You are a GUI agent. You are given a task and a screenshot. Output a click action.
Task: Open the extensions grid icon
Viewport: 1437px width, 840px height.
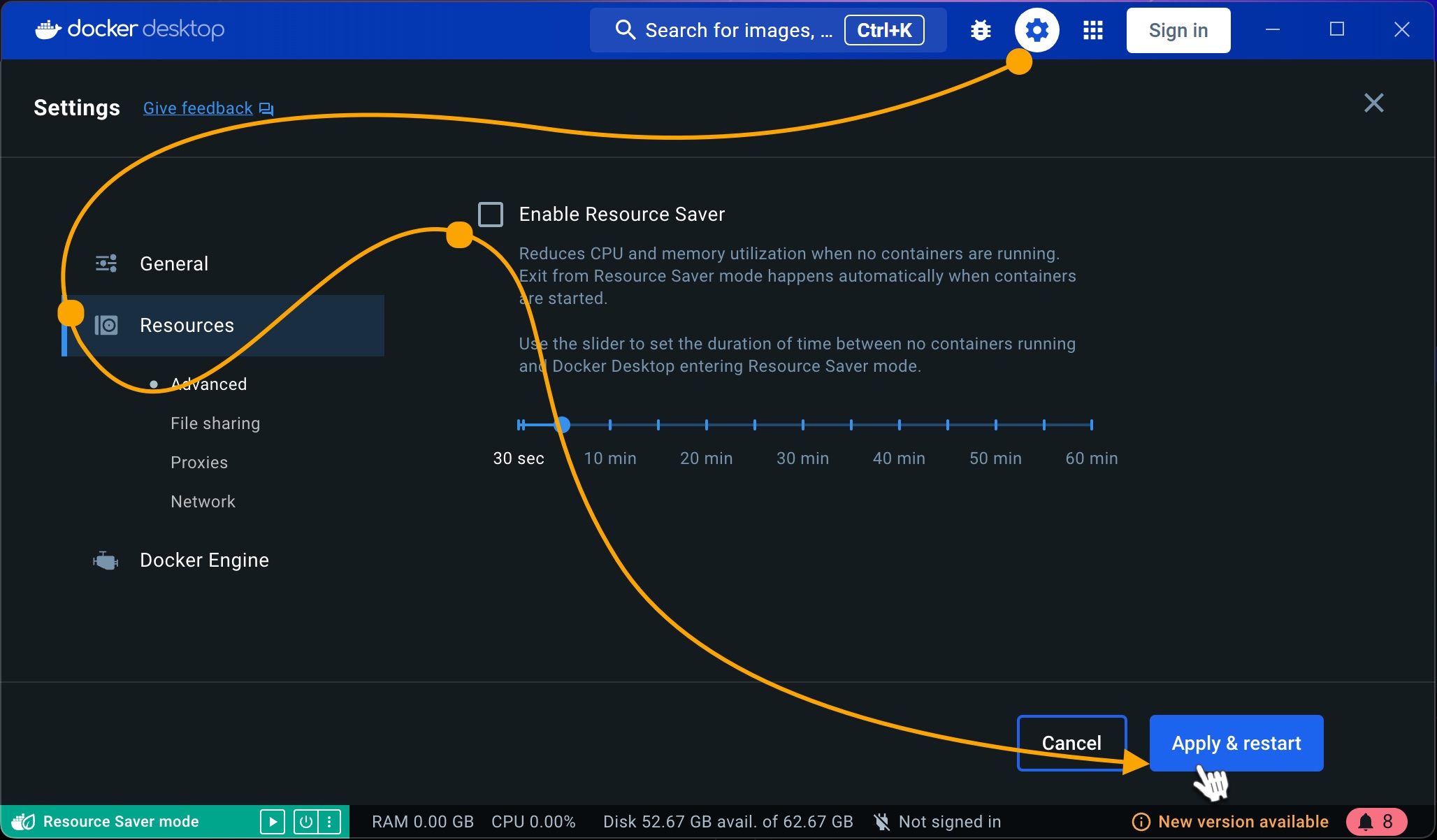(1092, 30)
